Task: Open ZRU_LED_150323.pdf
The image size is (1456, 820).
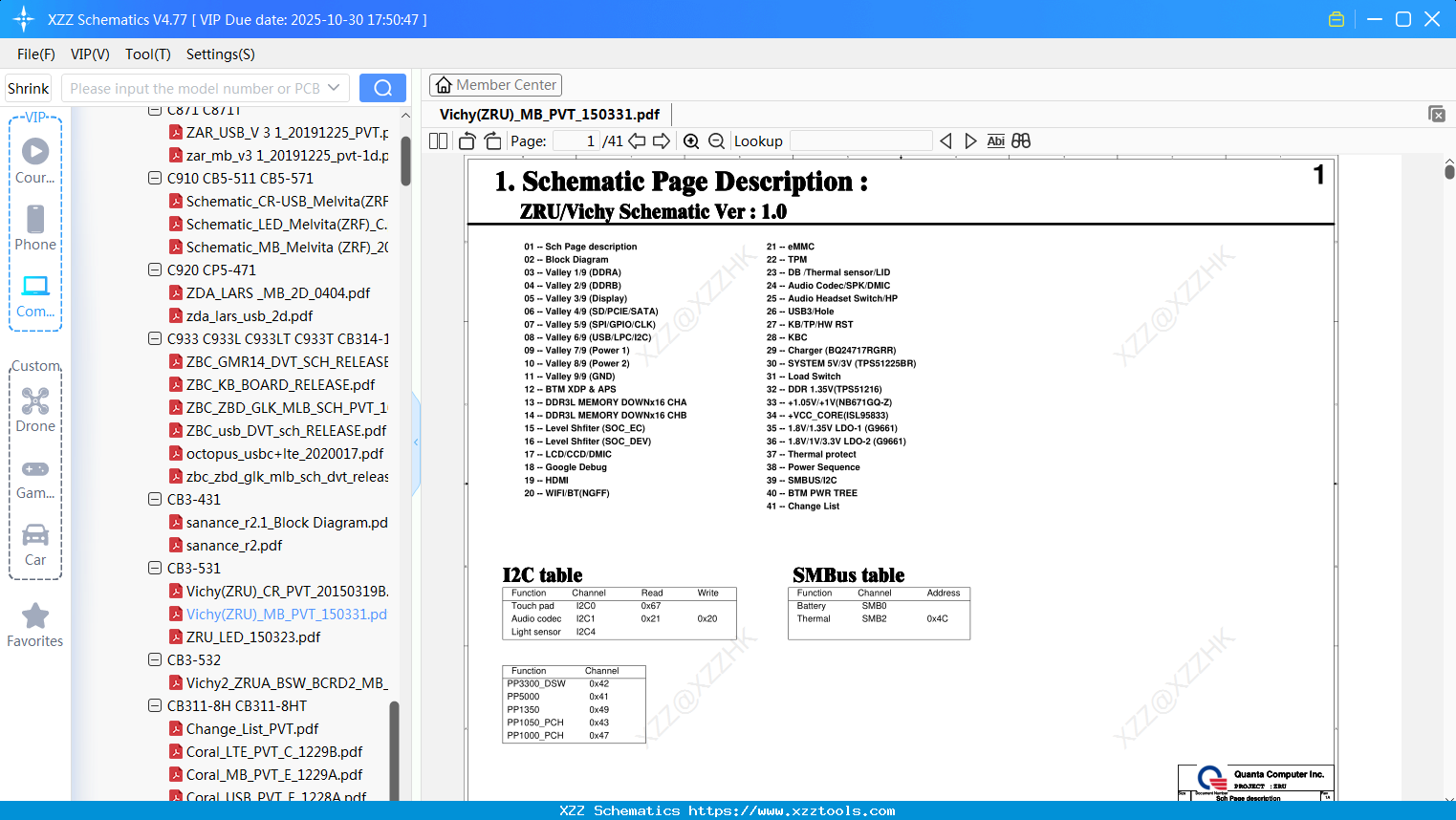Action: click(x=253, y=637)
